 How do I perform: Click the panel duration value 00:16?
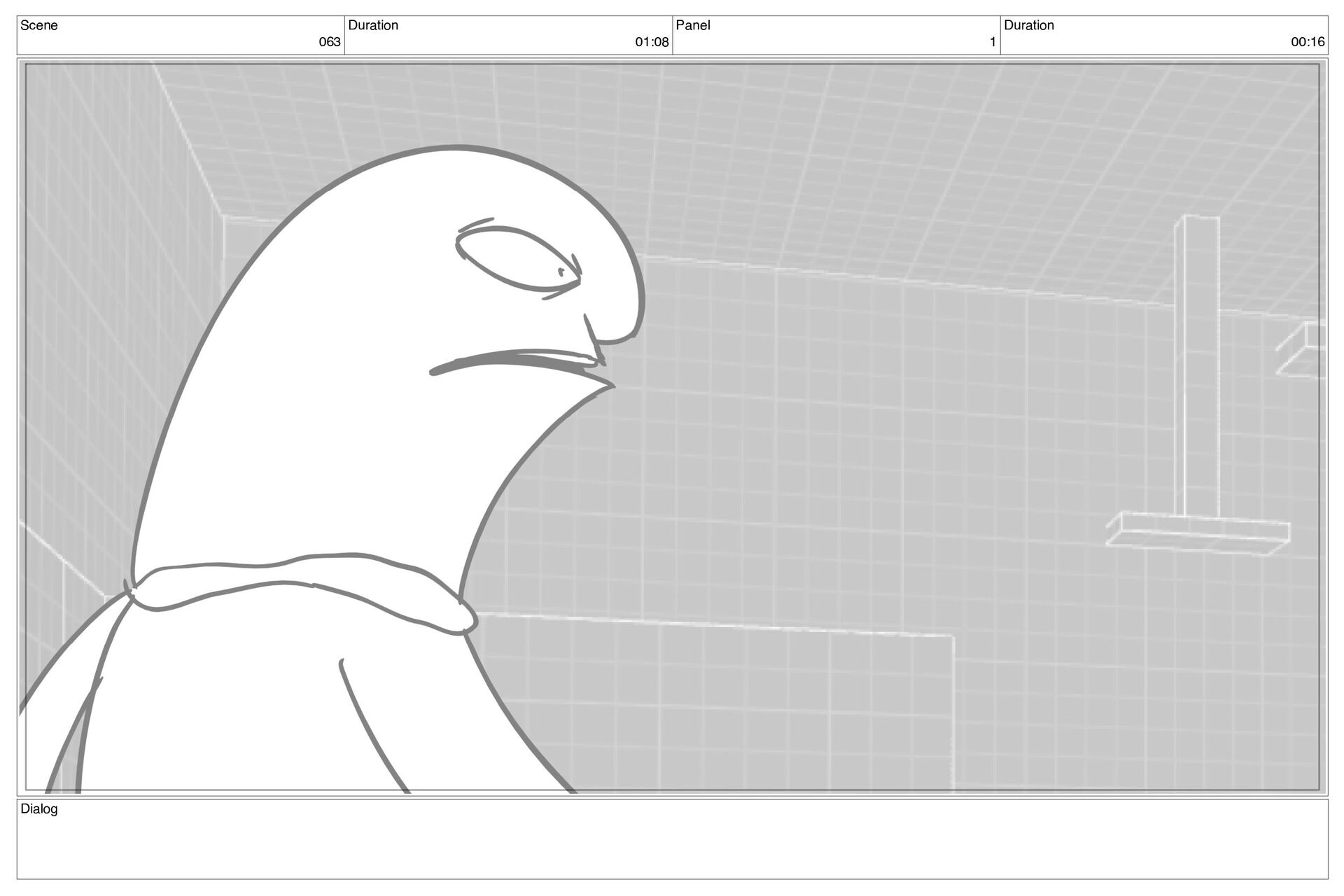tap(1308, 42)
